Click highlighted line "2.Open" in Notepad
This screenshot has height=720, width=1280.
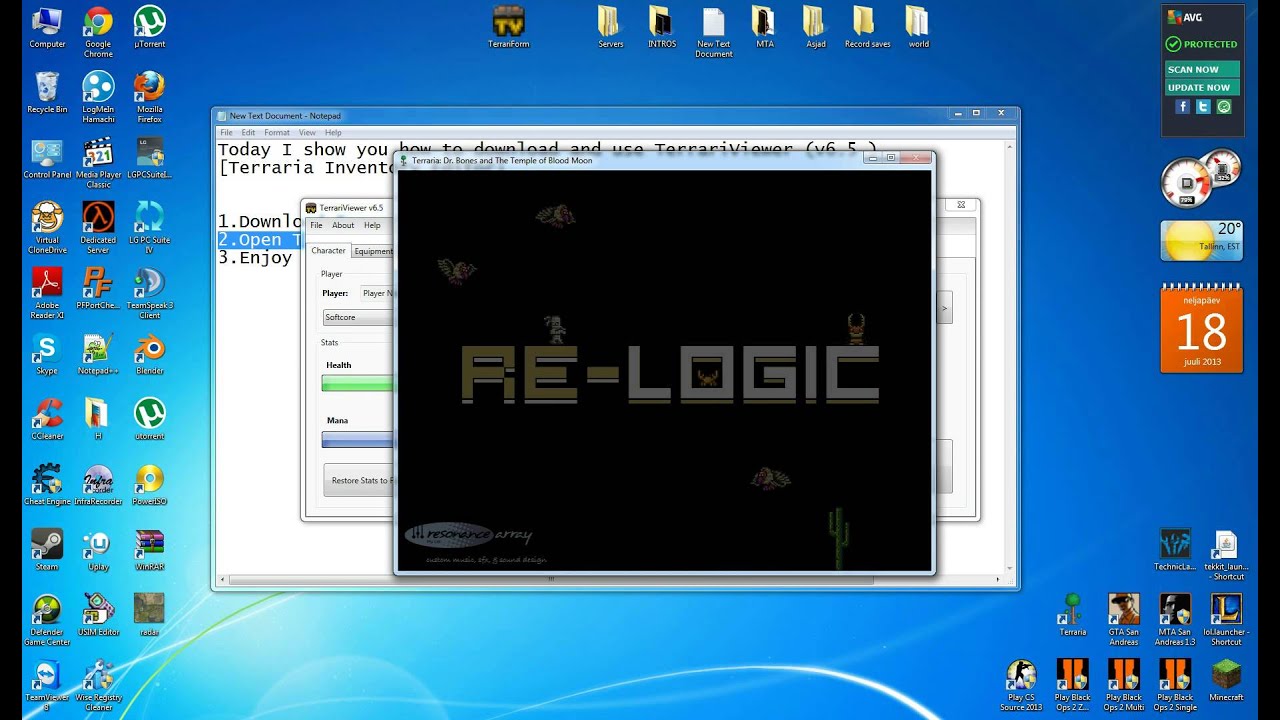[x=259, y=240]
